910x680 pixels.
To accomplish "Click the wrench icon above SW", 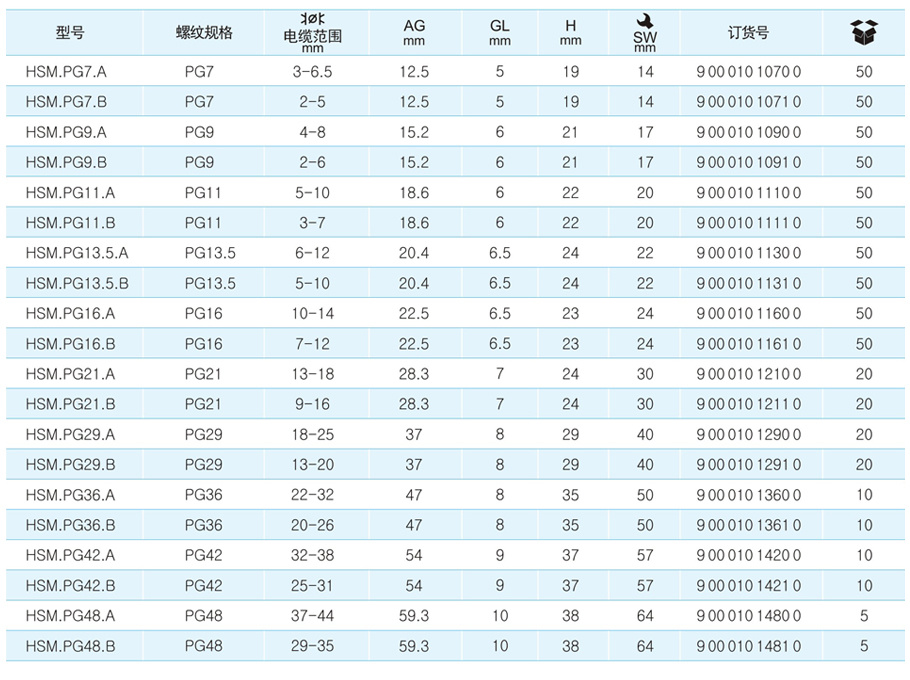I will point(645,21).
